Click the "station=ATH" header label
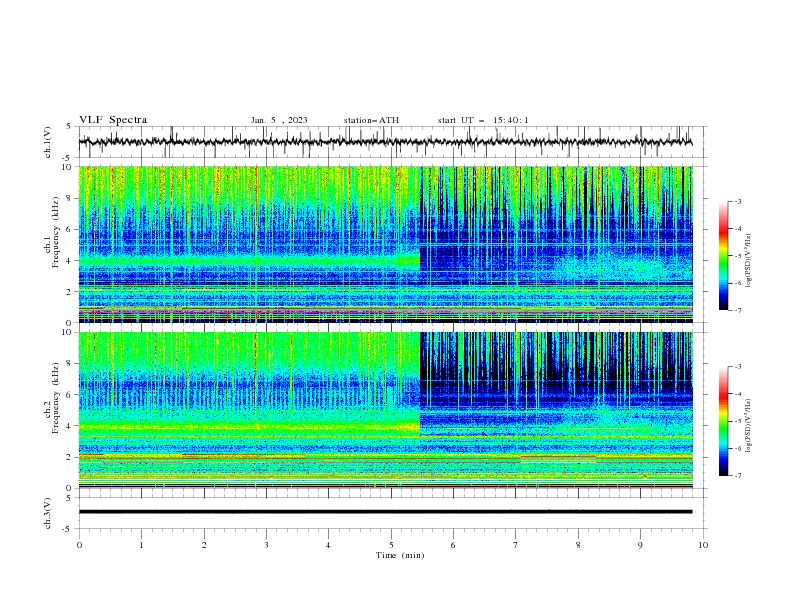This screenshot has width=792, height=612. coord(371,120)
